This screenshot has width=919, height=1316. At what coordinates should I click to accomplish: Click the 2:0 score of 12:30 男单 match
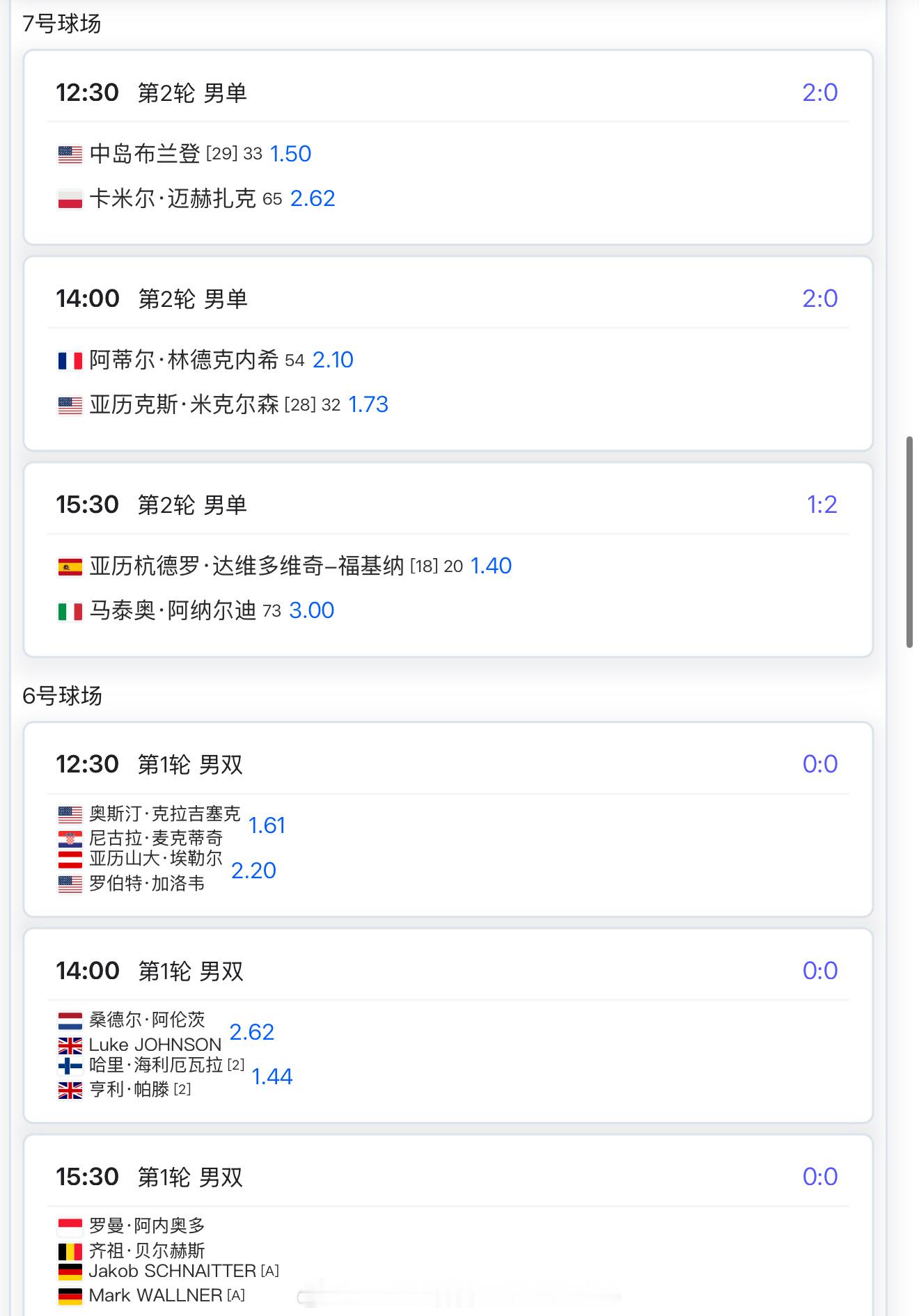click(819, 93)
